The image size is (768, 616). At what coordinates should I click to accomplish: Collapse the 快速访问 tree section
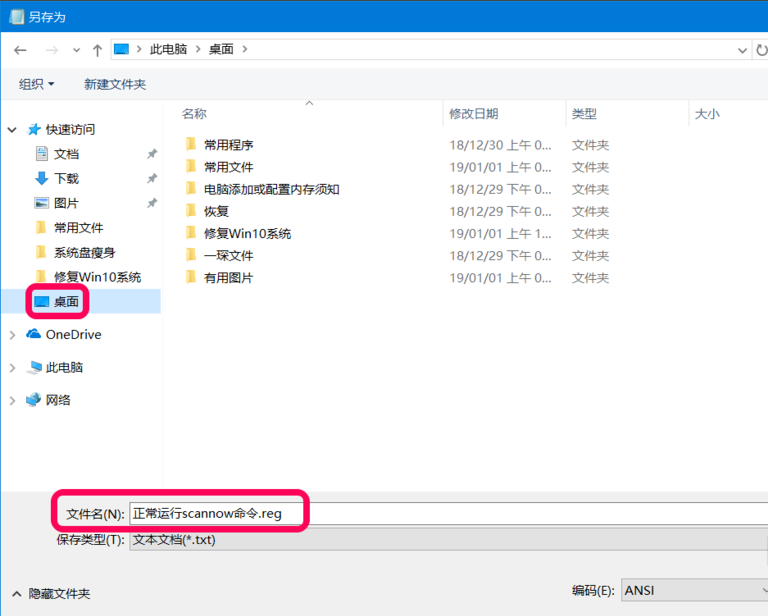coord(12,130)
